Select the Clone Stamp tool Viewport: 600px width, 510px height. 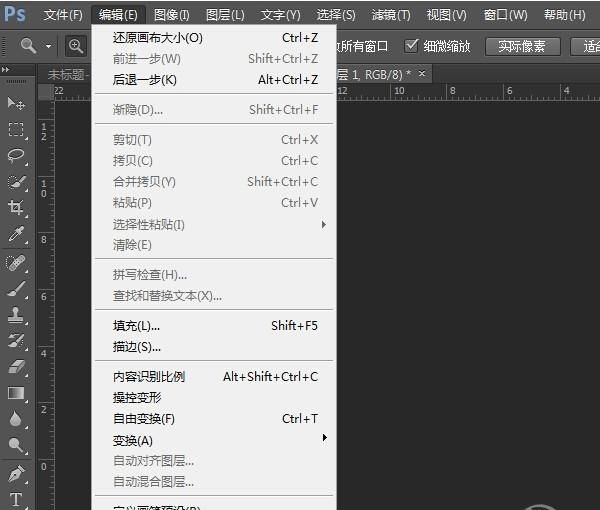point(16,315)
